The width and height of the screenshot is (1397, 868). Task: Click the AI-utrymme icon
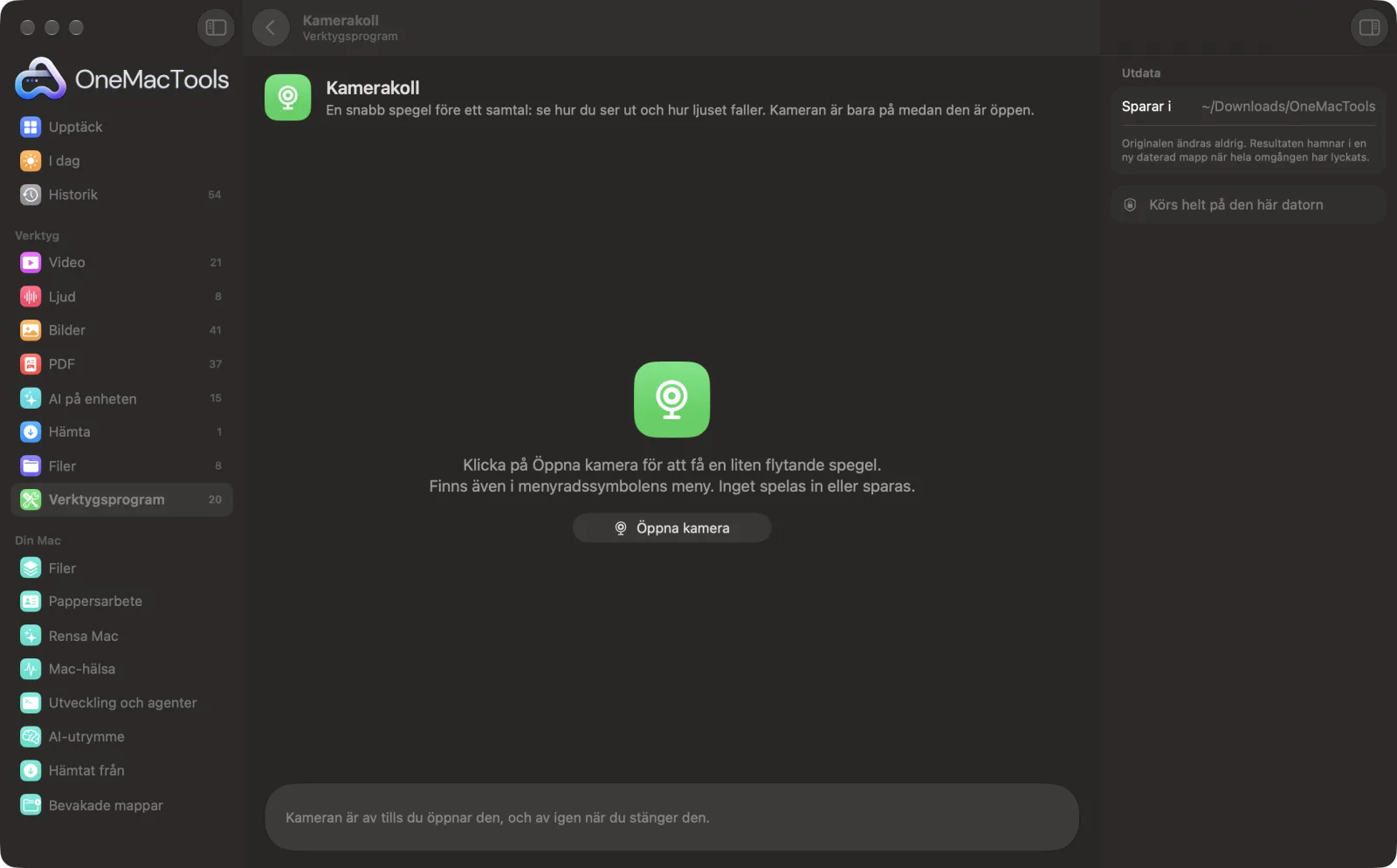tap(31, 737)
